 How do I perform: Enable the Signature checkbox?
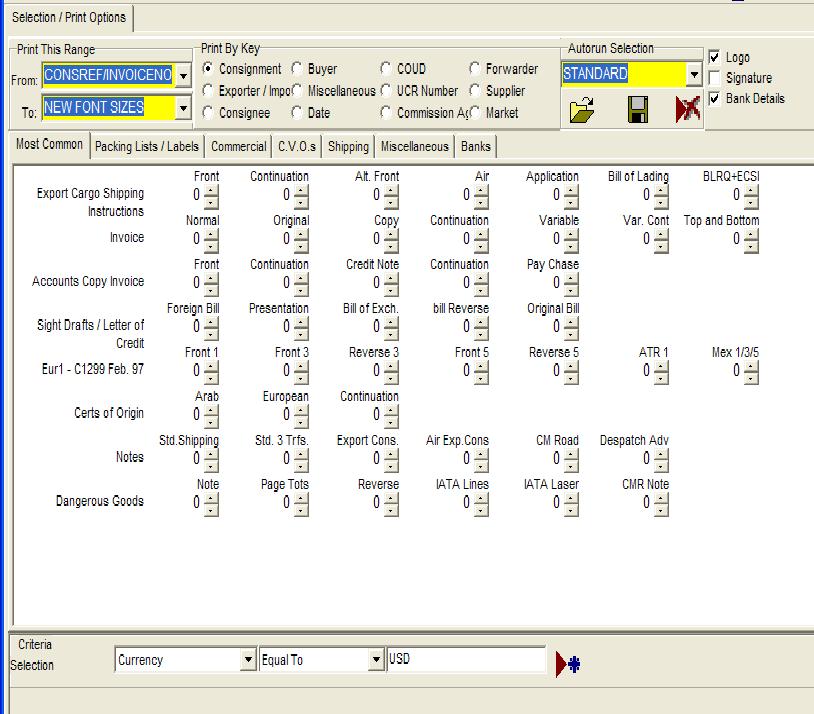point(714,78)
